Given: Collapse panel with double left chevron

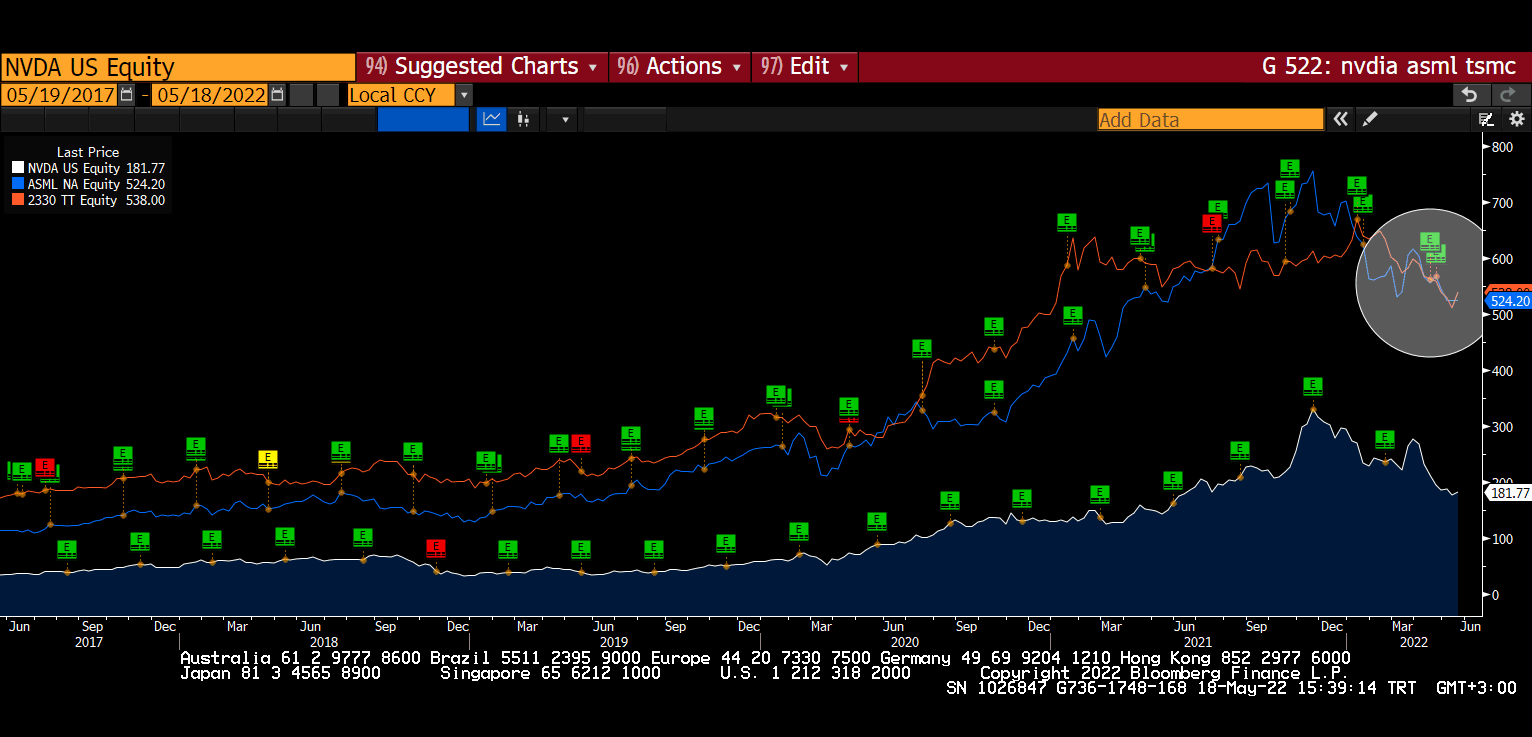Looking at the screenshot, I should click(x=1340, y=119).
